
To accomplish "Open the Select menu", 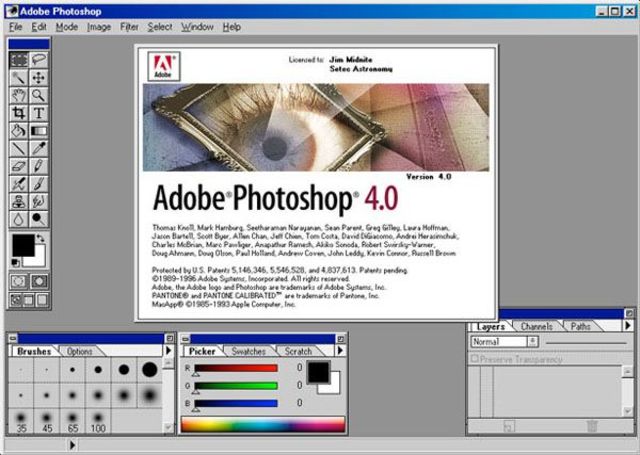I will point(160,27).
